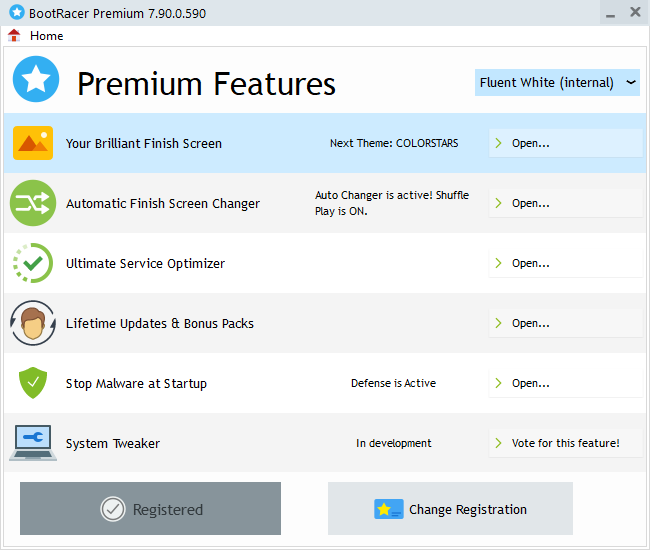This screenshot has height=550, width=650.
Task: Go to Home in the menu bar
Action: point(46,35)
